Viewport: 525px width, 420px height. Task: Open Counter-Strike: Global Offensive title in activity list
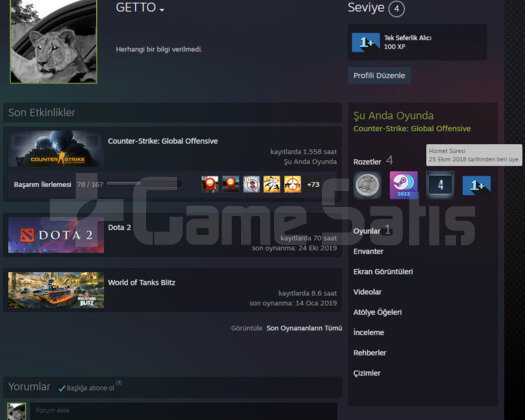click(x=163, y=141)
